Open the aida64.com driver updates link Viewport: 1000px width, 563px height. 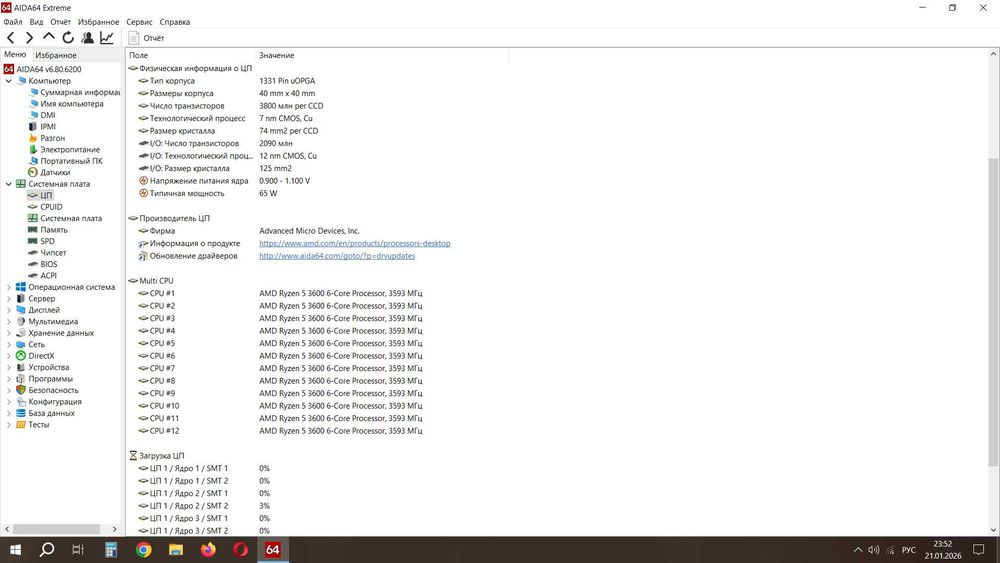point(337,256)
